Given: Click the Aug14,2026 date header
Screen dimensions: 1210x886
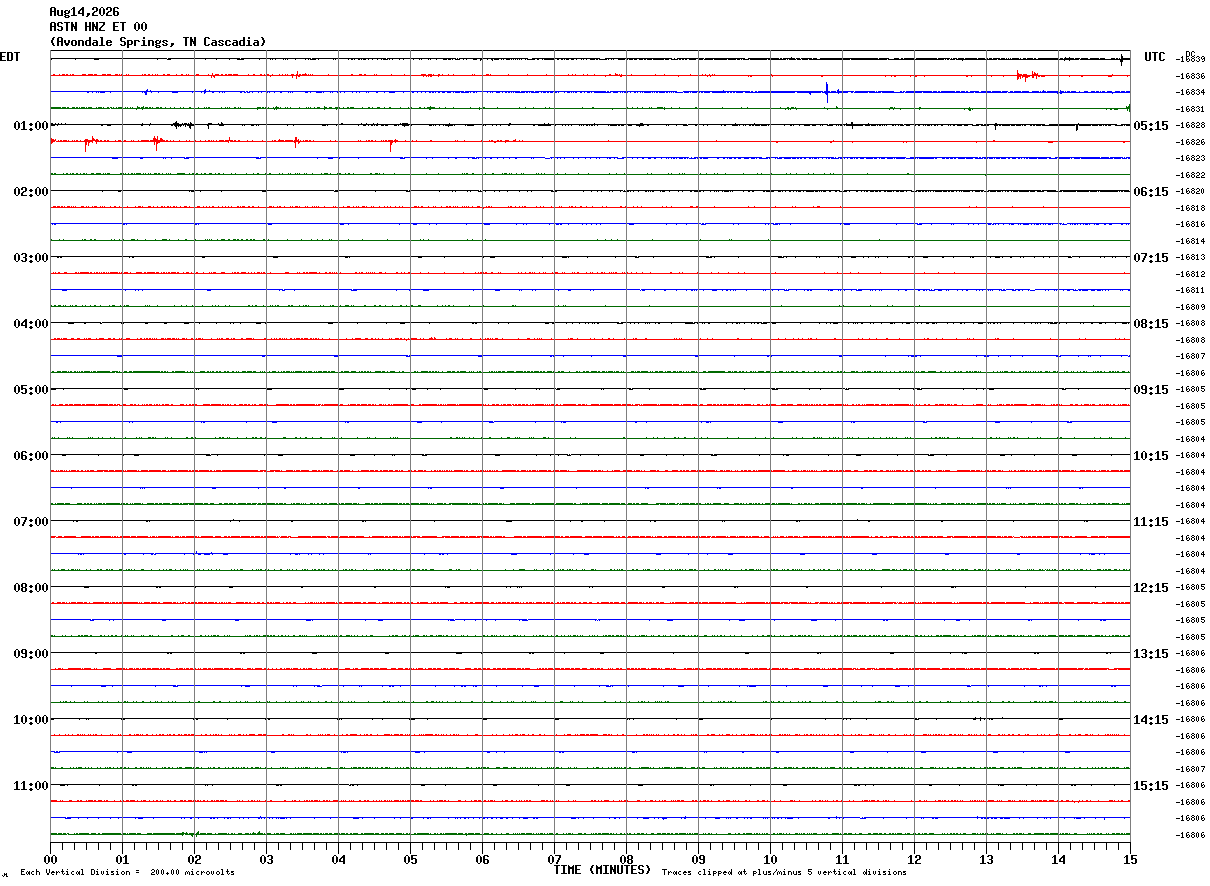Looking at the screenshot, I should click(85, 12).
